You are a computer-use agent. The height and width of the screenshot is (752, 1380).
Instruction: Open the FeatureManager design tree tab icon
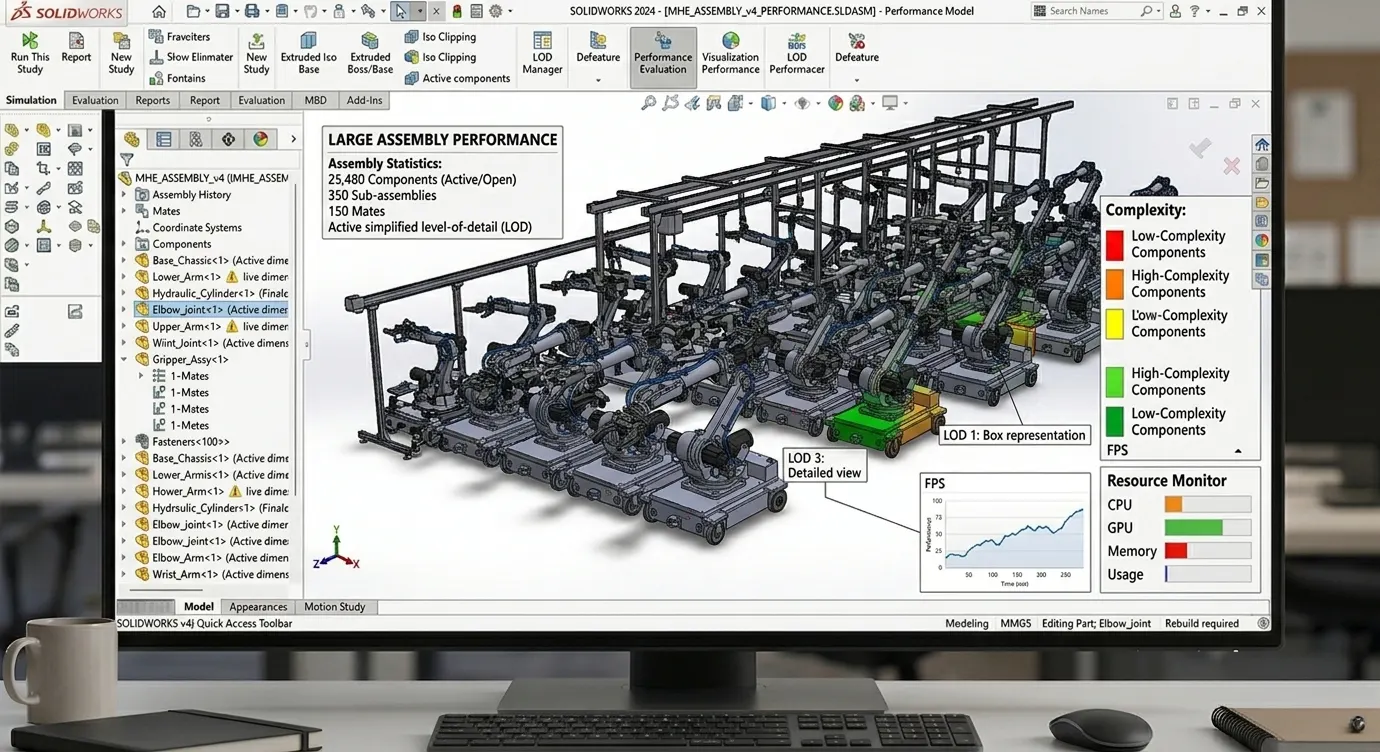click(132, 139)
